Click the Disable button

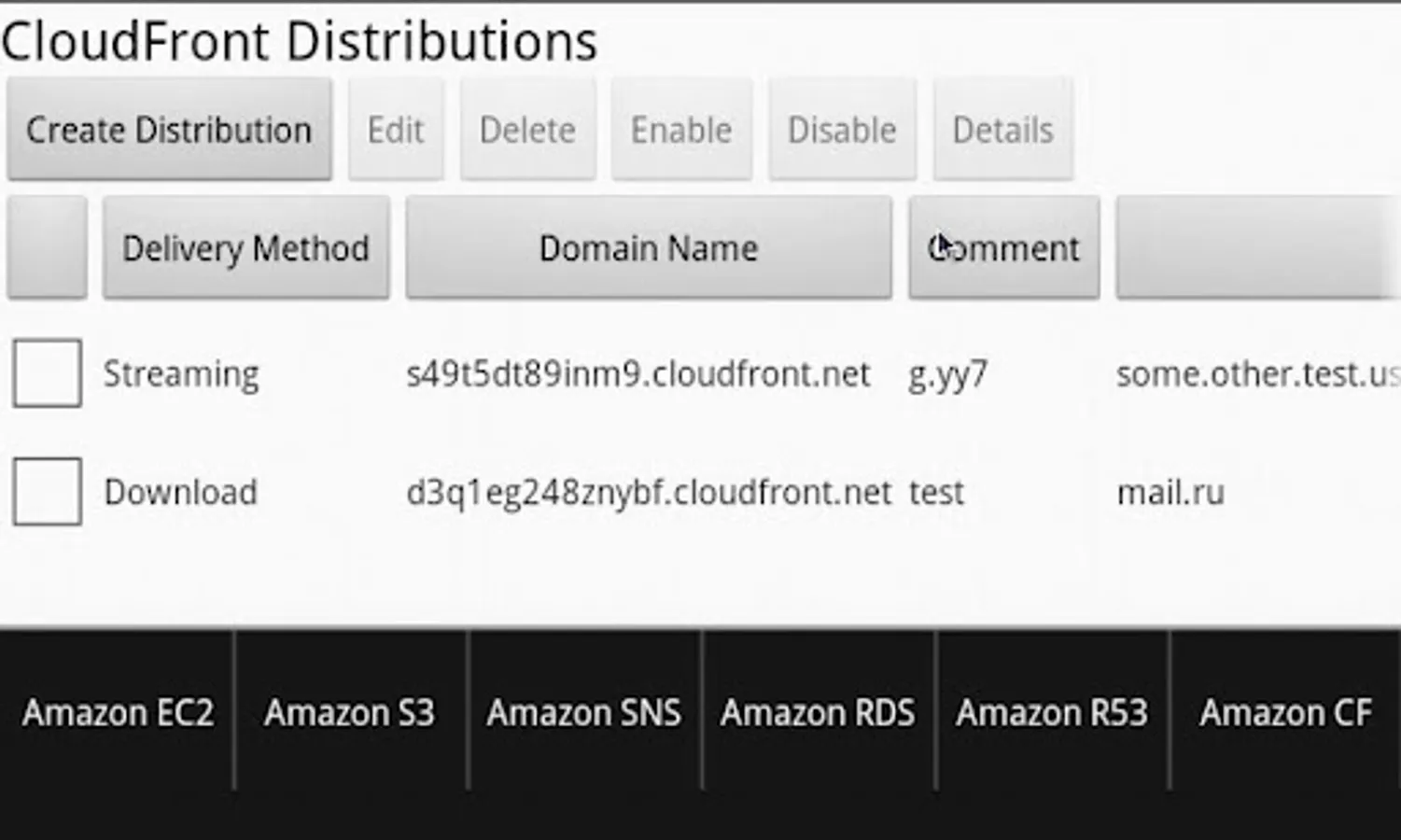(842, 130)
